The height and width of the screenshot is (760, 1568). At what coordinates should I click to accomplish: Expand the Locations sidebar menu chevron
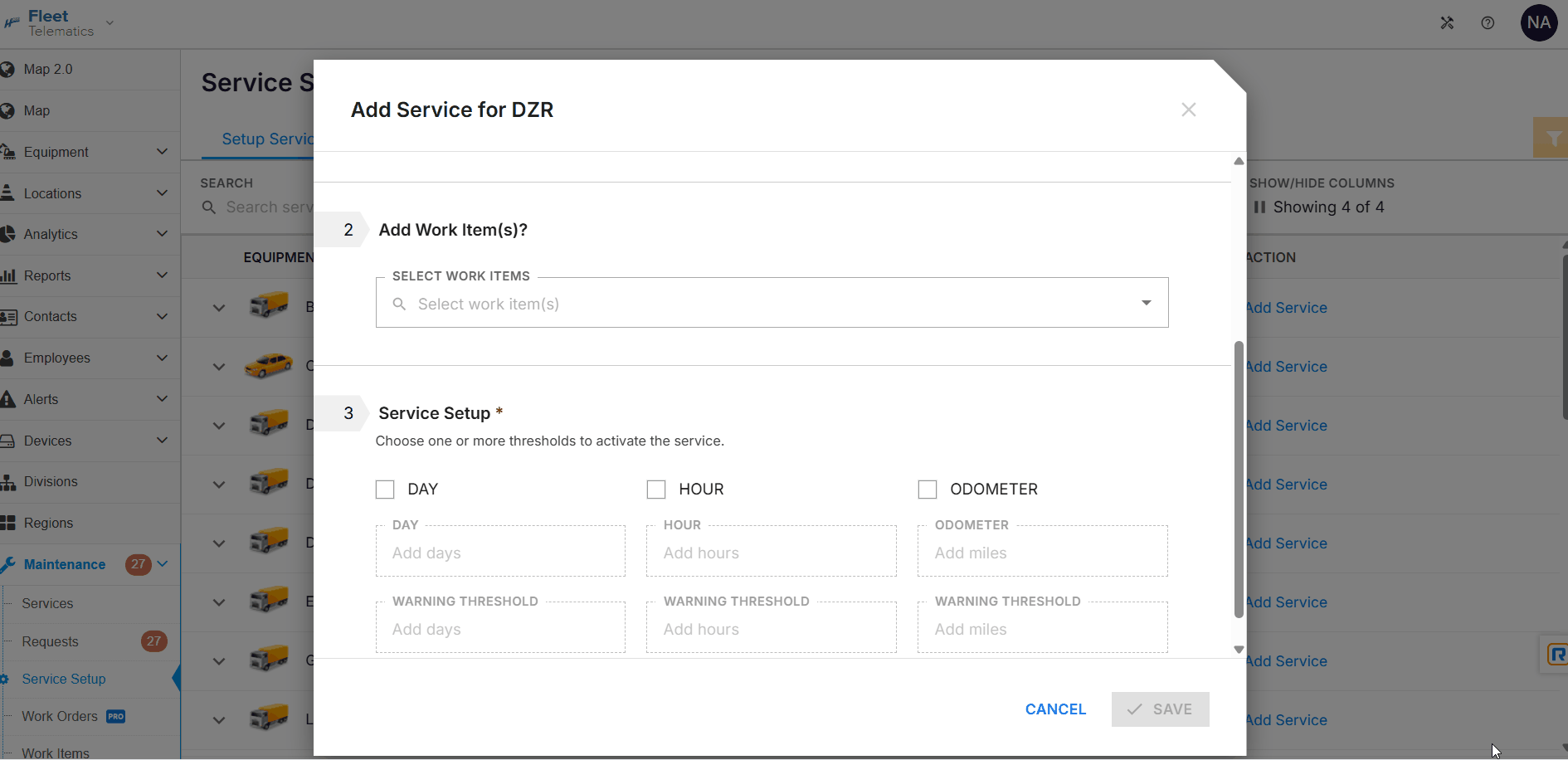click(x=162, y=192)
